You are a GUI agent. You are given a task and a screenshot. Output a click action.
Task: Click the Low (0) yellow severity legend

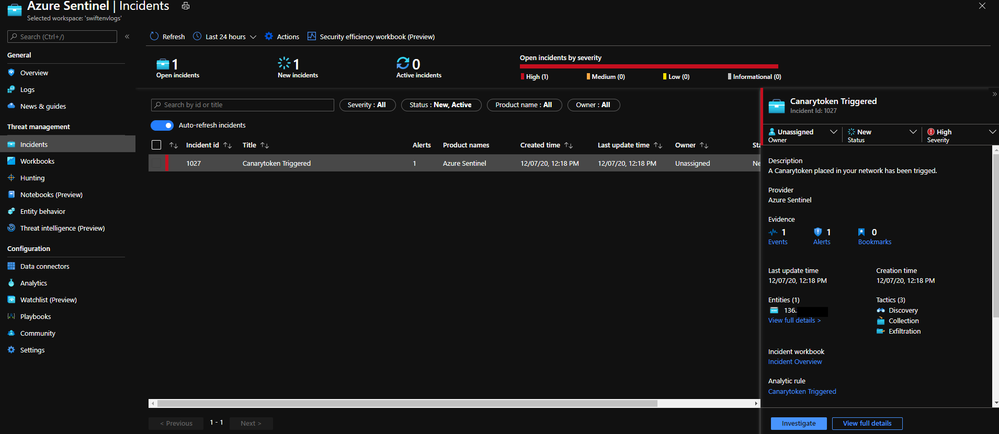point(677,76)
